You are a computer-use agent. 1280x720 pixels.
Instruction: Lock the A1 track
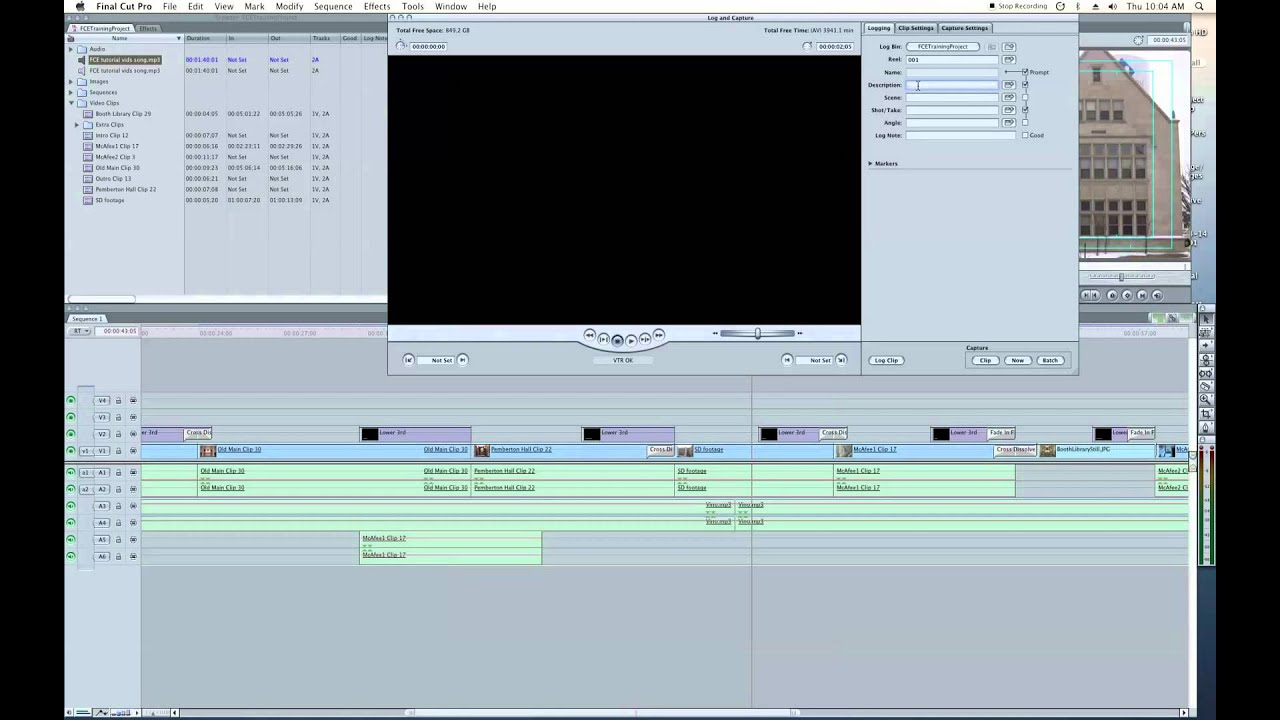point(118,472)
